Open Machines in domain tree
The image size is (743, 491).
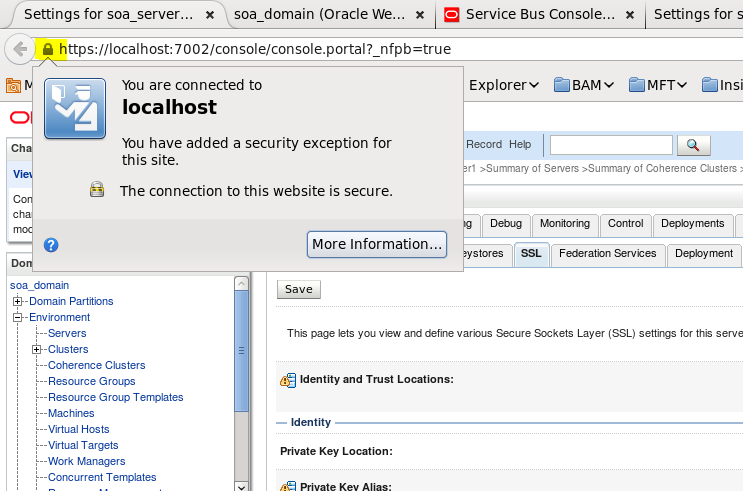coord(71,413)
